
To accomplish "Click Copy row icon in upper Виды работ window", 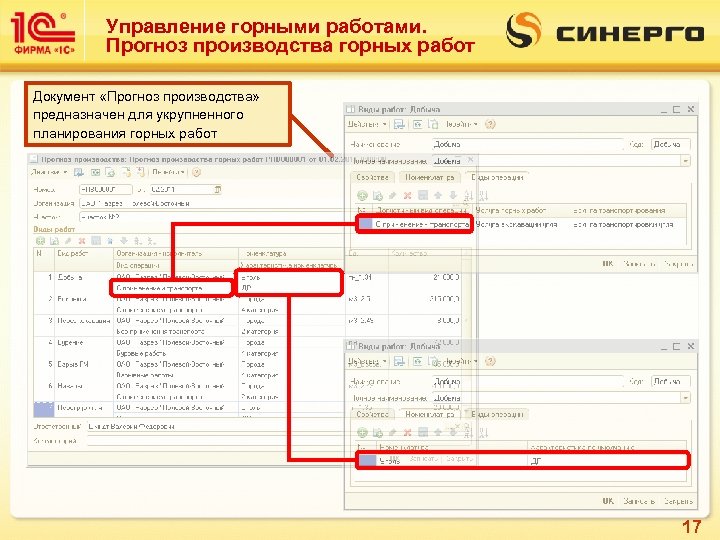I will (377, 196).
